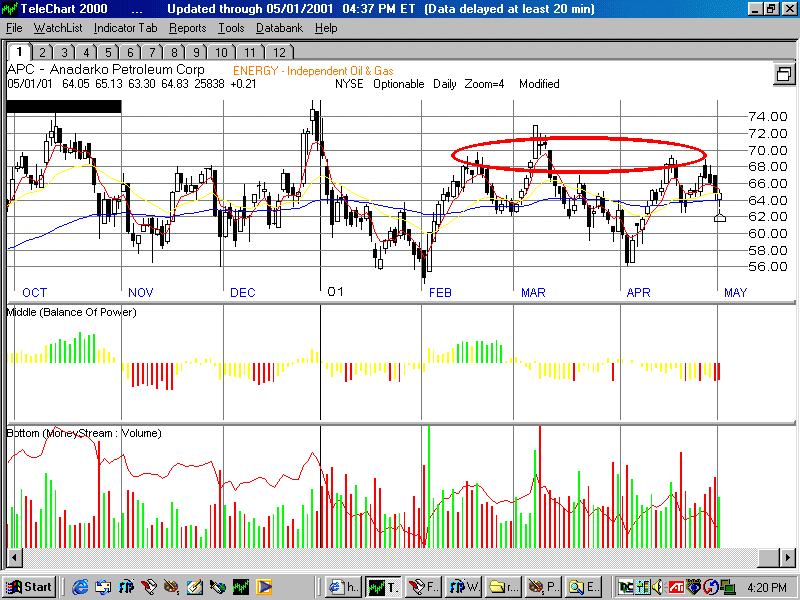The image size is (800, 600).
Task: Click the FEB month marker
Action: click(440, 292)
